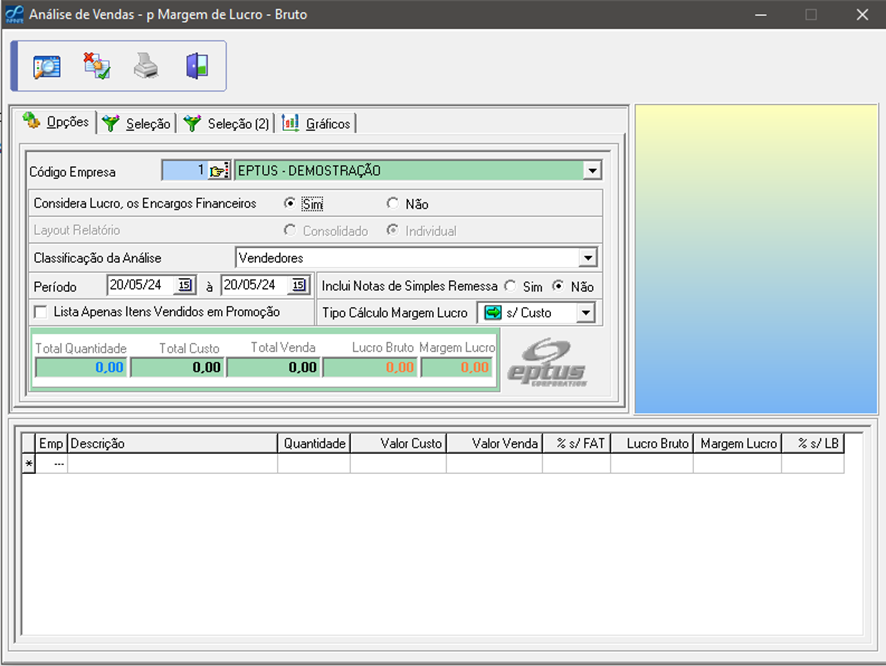The height and width of the screenshot is (666, 886).
Task: Open the start date calendar picker
Action: (184, 286)
